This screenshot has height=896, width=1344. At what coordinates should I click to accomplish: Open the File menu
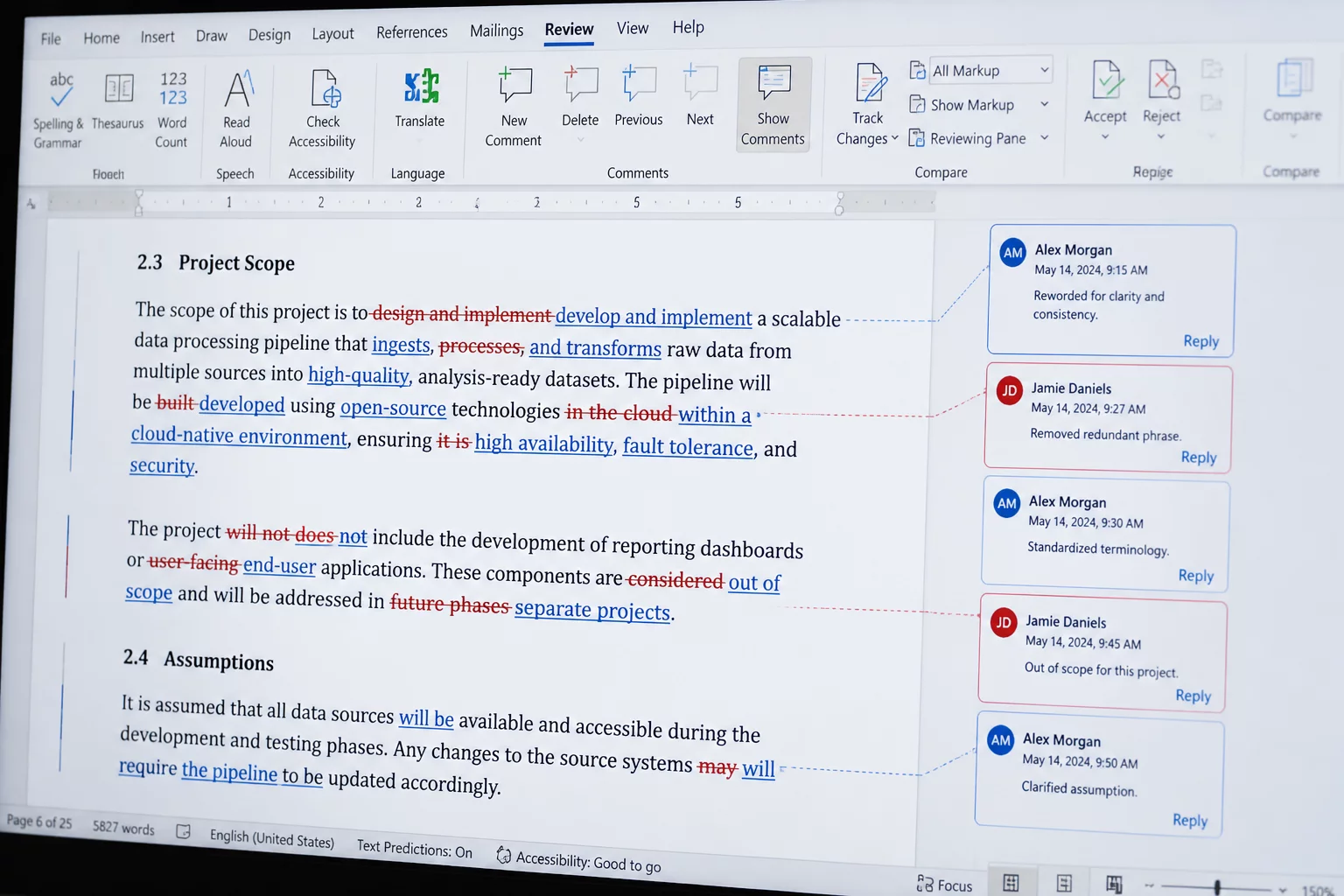coord(51,38)
